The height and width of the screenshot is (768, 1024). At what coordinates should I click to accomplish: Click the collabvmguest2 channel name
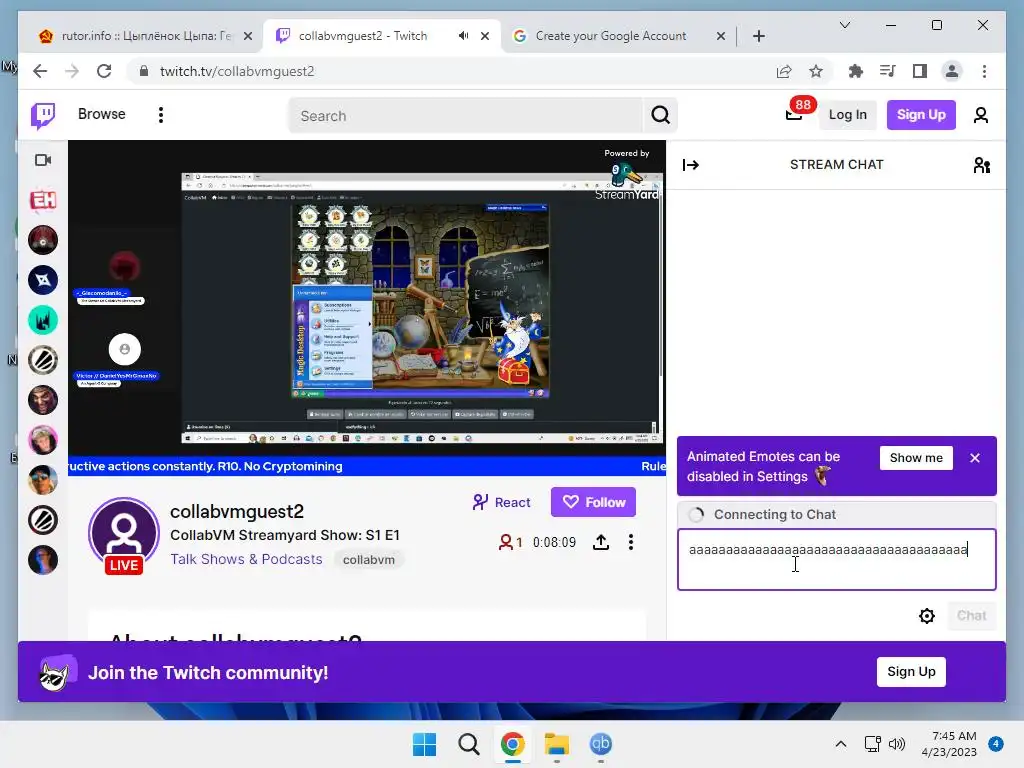coord(237,511)
